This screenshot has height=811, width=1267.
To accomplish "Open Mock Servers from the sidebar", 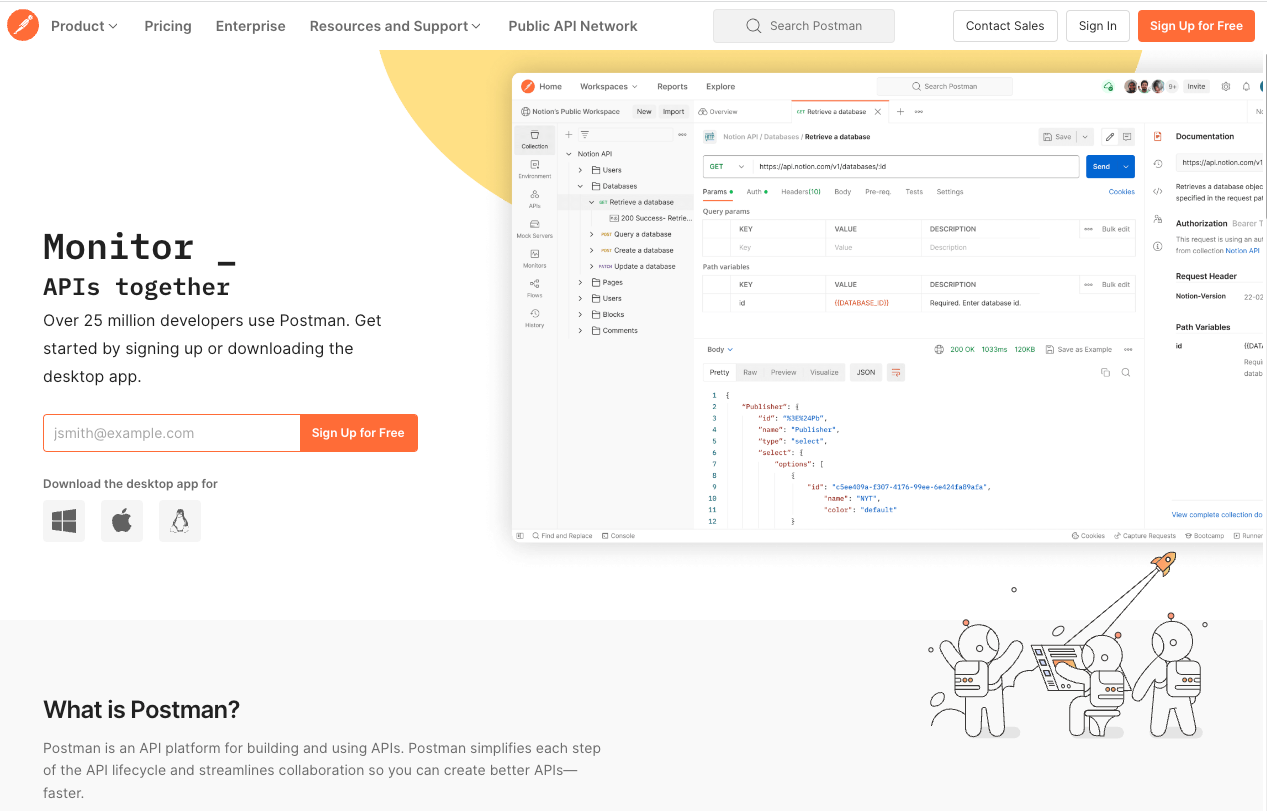I will pyautogui.click(x=535, y=229).
